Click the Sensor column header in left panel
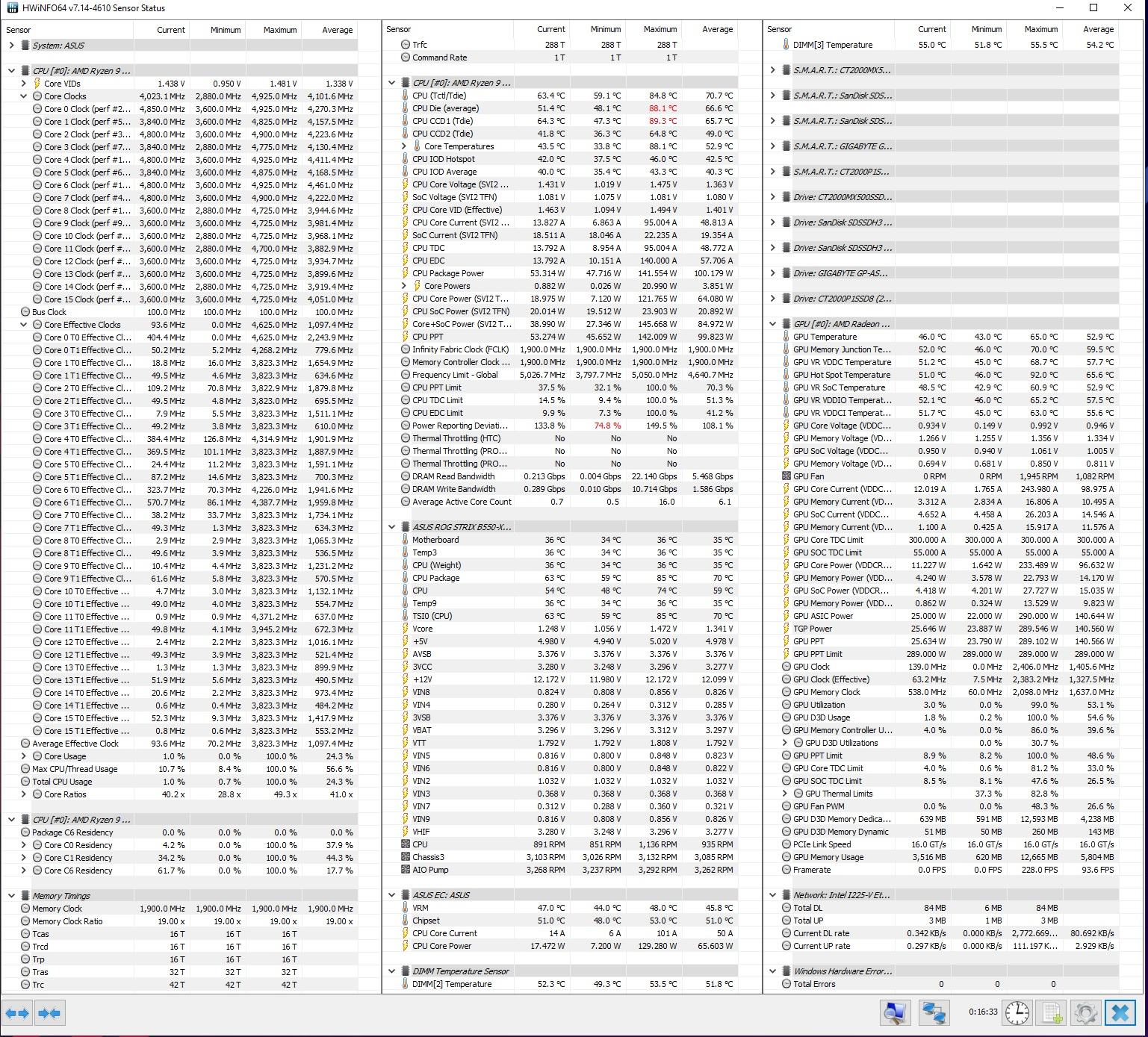1148x1037 pixels. point(67,30)
